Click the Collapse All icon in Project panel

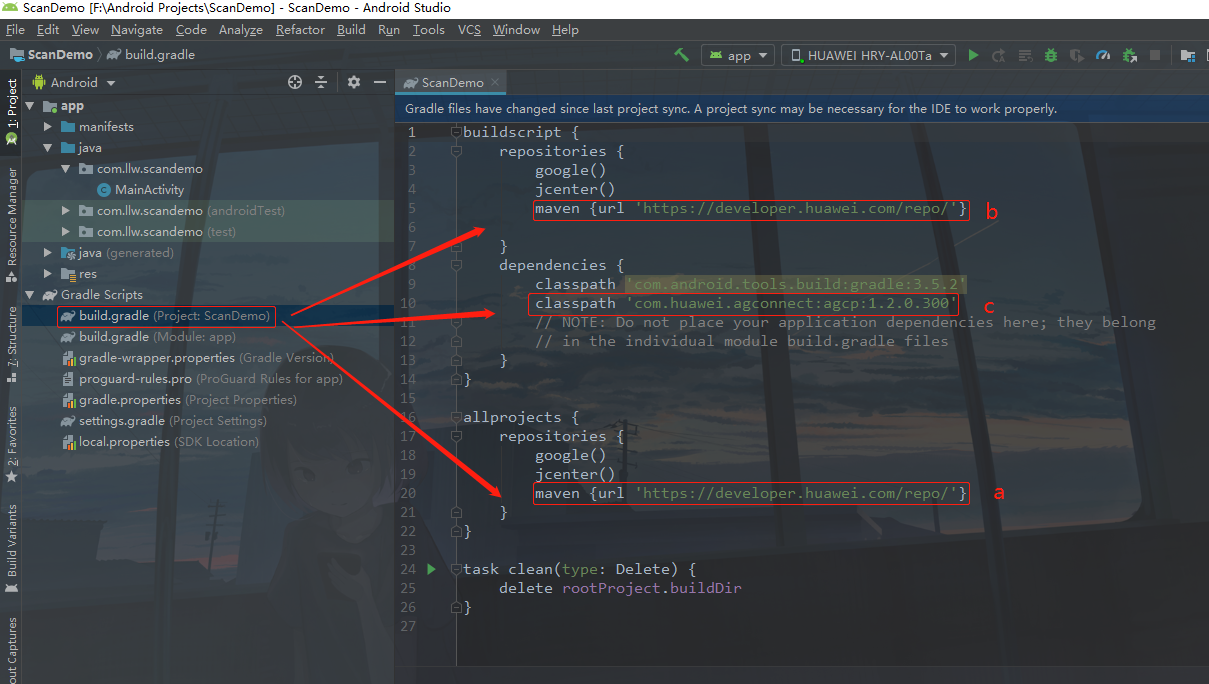321,82
